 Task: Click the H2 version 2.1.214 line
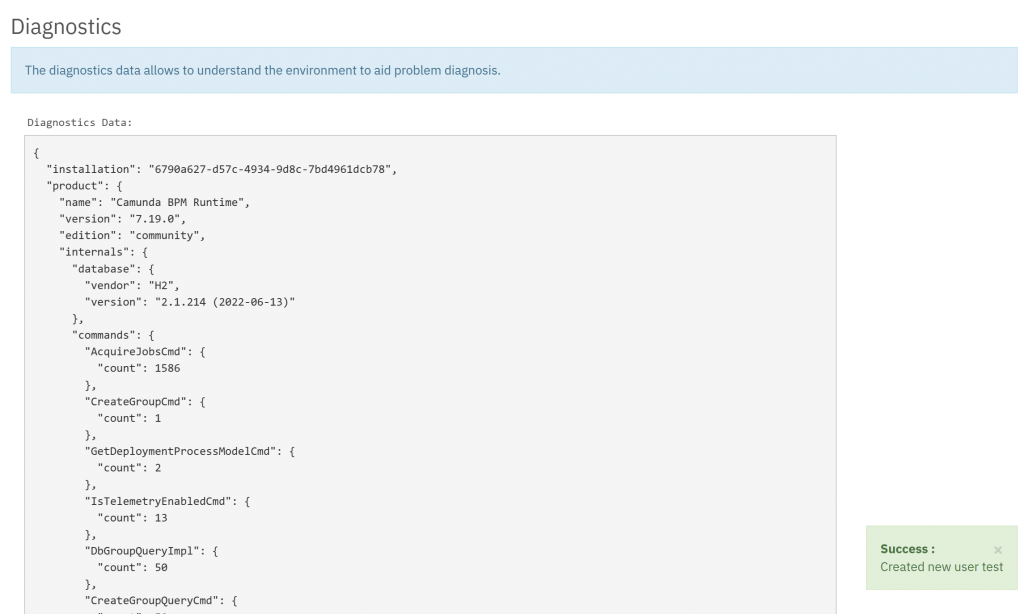tap(189, 302)
